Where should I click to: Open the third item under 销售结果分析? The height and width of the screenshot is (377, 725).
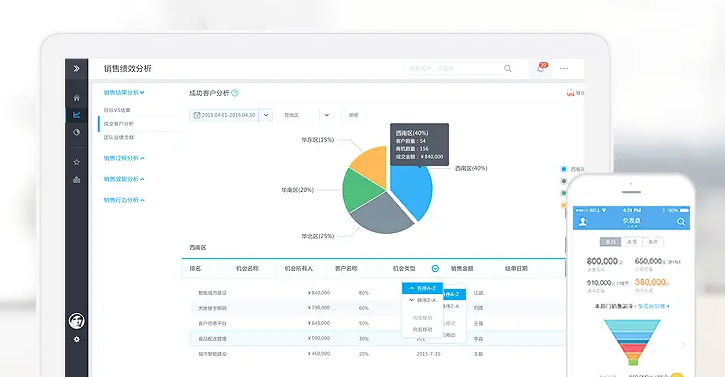pos(119,137)
